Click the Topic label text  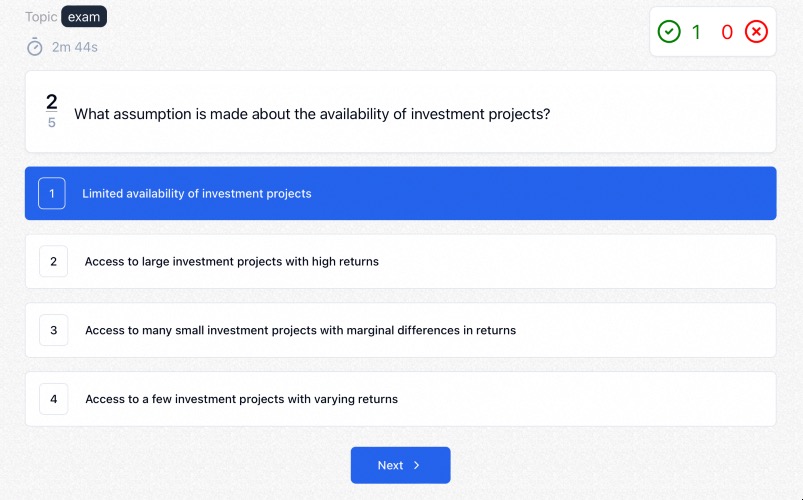click(41, 17)
